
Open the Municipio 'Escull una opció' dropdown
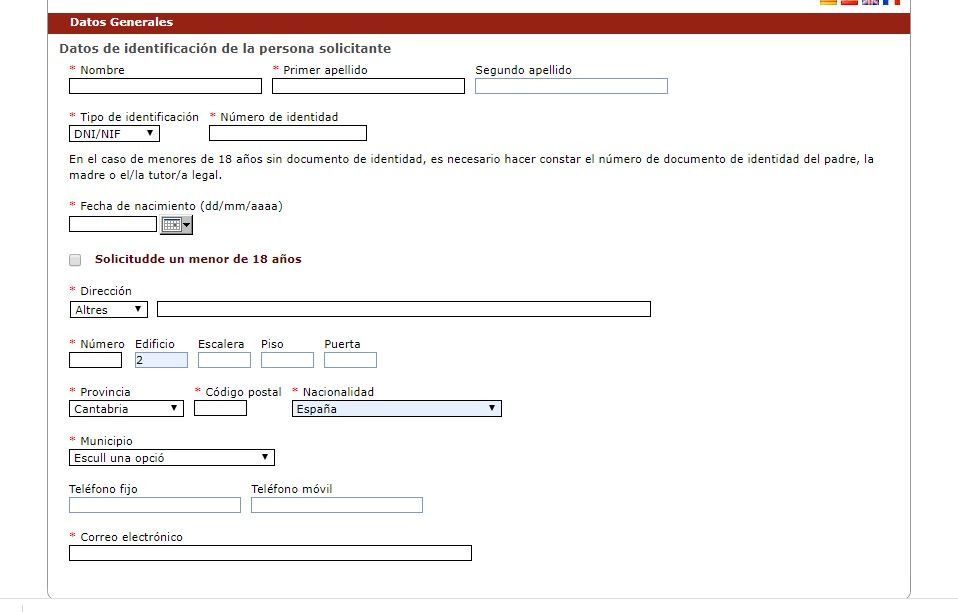172,457
